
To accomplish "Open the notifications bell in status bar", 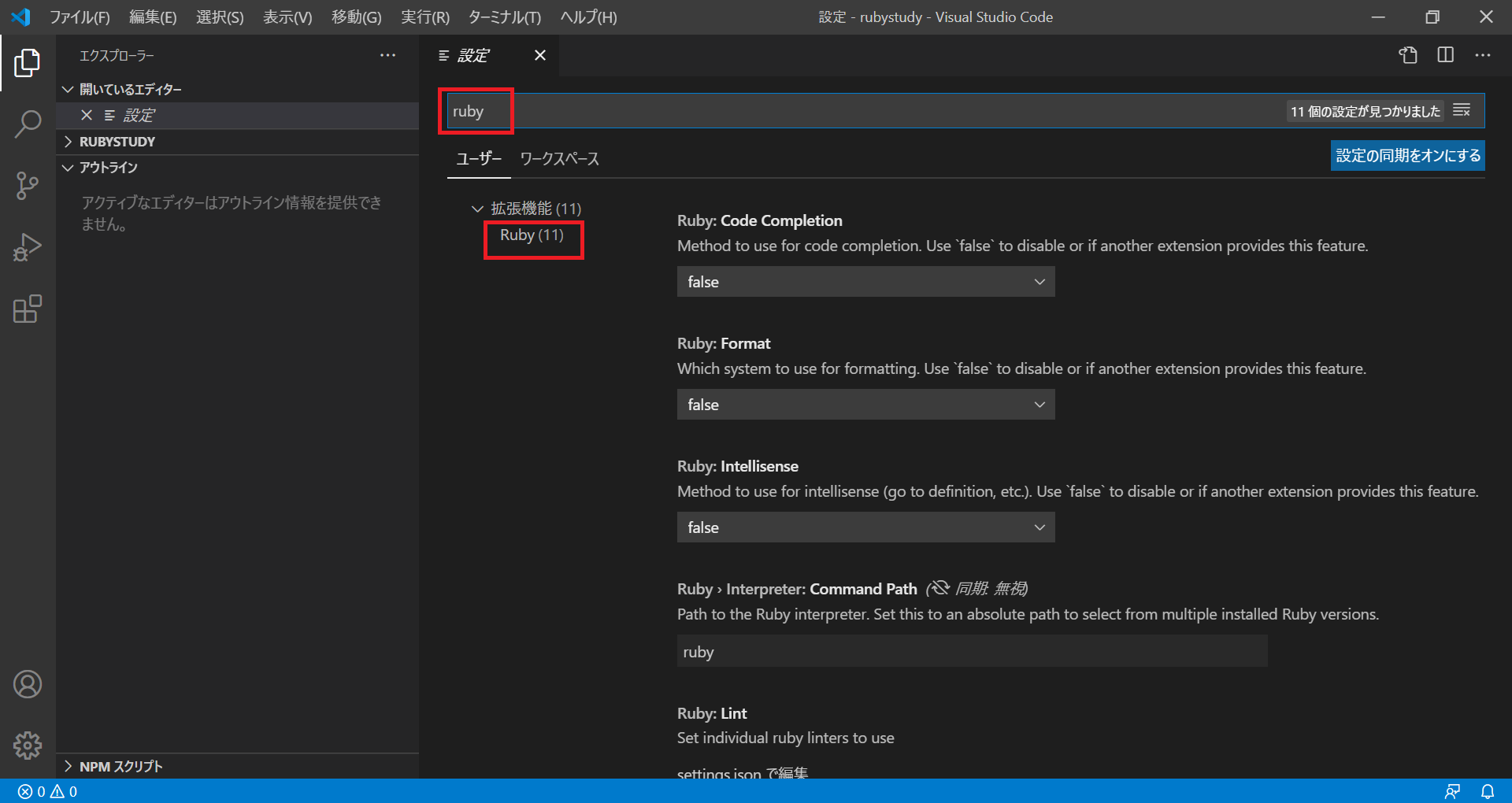I will point(1487,791).
